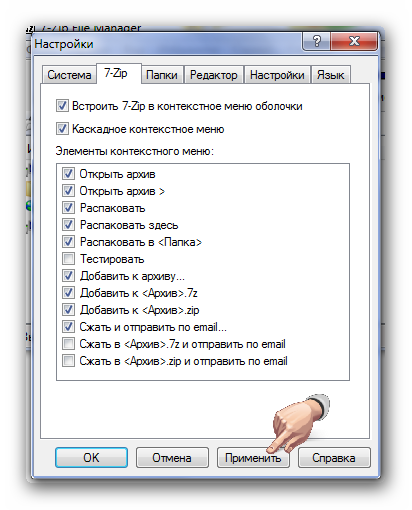Viewport: 412px width, 510px height.
Task: Switch to the Система tab
Action: 69,75
